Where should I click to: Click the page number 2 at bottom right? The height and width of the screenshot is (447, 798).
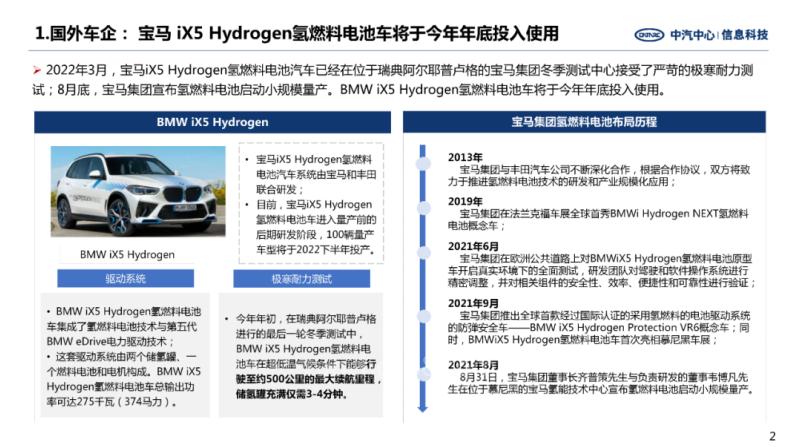(x=771, y=435)
